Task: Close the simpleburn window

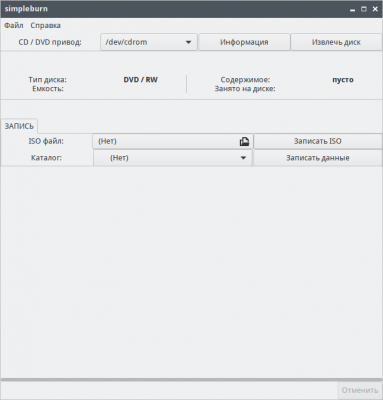Action: coord(375,9)
